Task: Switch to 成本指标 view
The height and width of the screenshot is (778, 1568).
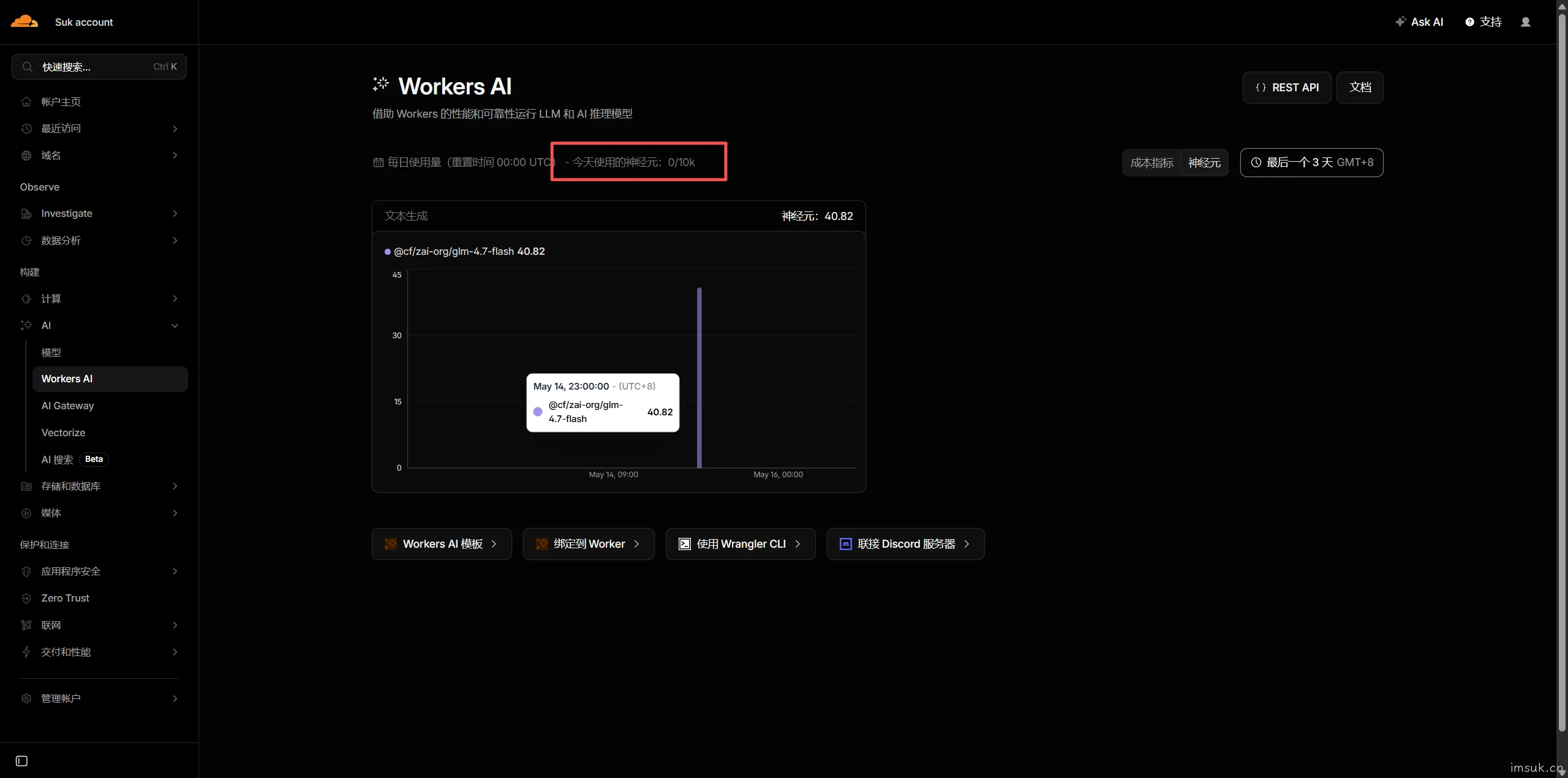Action: 1151,163
